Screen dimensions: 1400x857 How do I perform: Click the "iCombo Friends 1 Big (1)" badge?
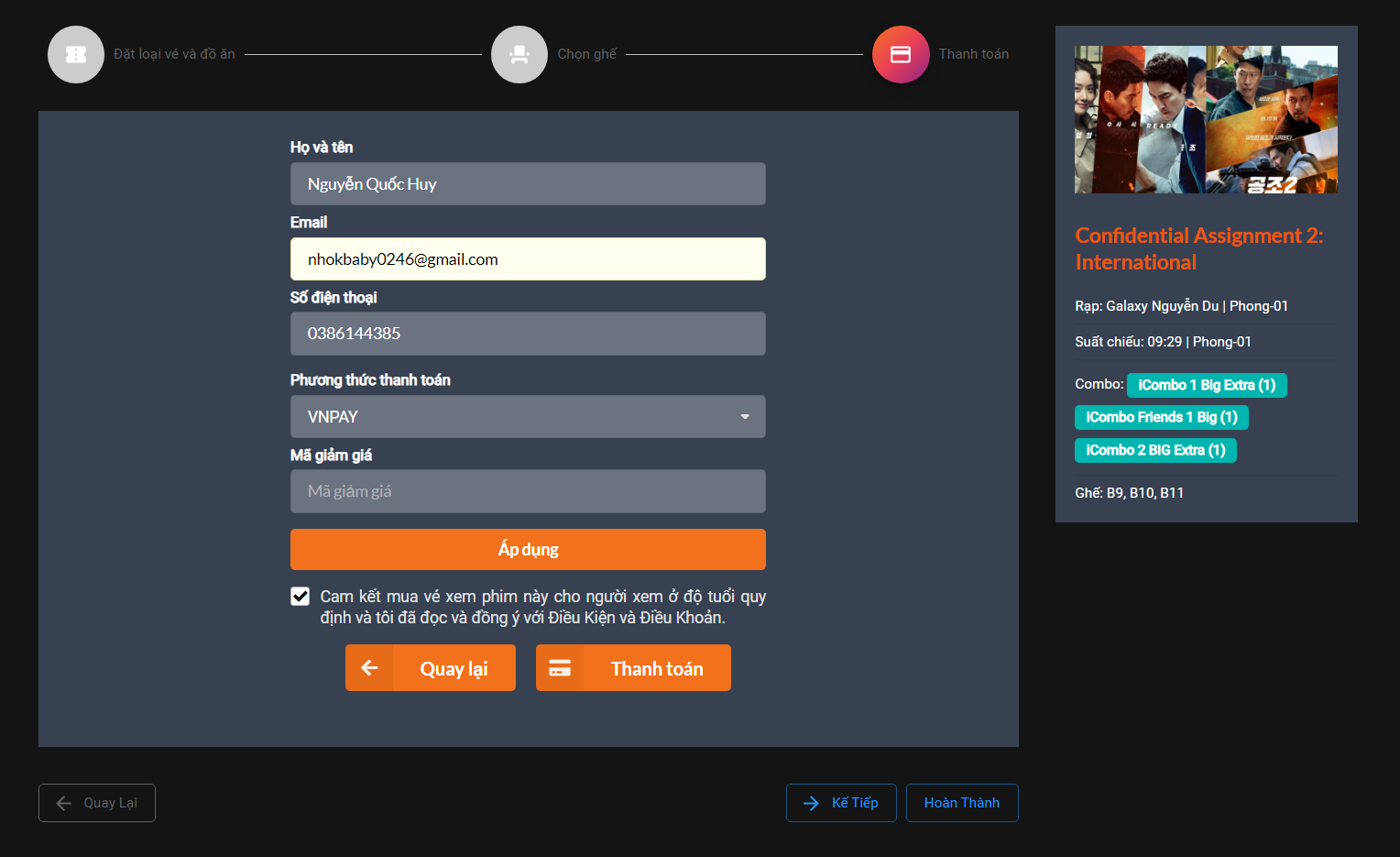click(x=1161, y=417)
